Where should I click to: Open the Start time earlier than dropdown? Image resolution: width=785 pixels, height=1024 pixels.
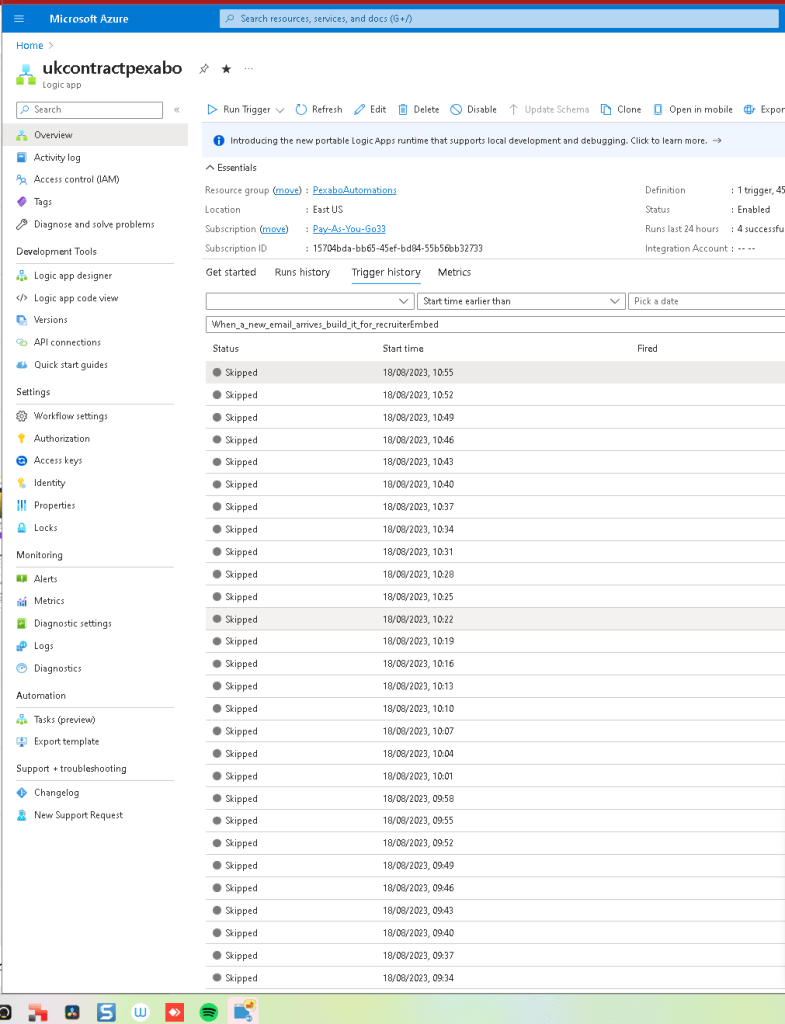[x=521, y=301]
